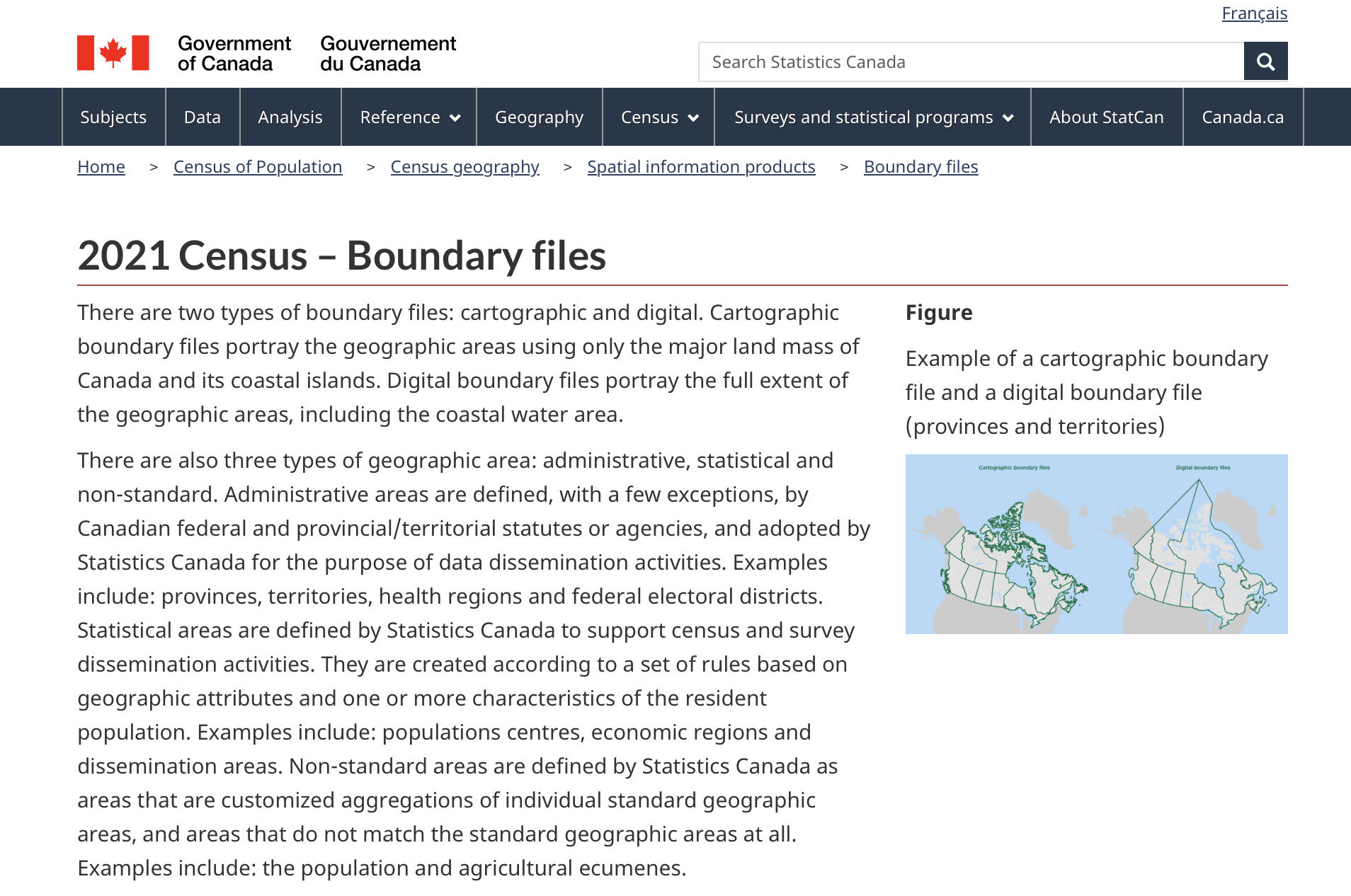Screen dimensions: 1351x896
Task: Switch language to Français
Action: [x=1255, y=13]
